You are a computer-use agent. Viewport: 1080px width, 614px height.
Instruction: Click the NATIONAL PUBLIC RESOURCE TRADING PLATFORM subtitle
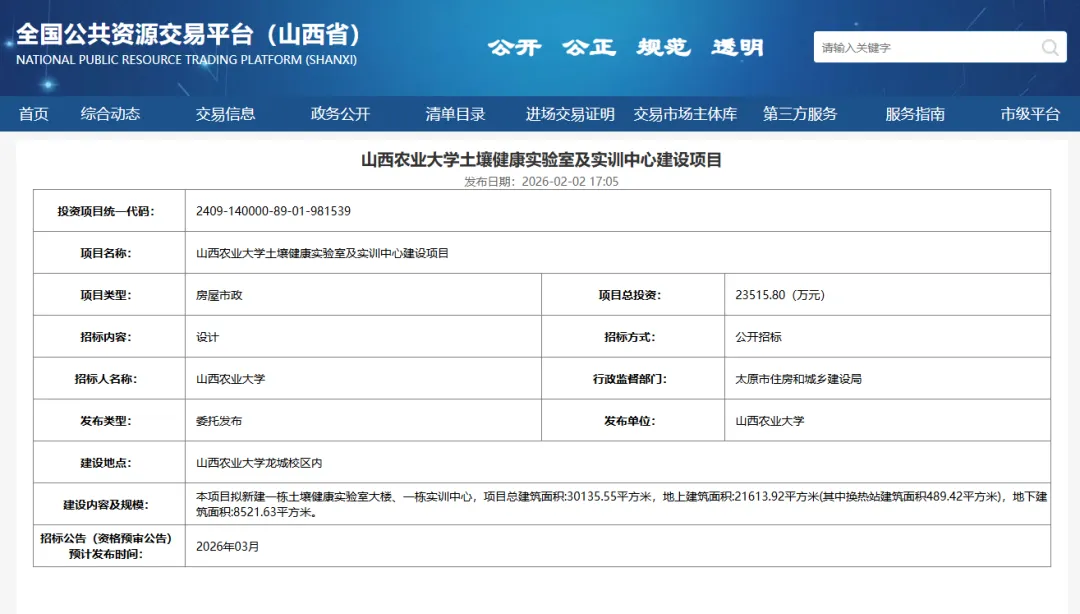point(187,60)
